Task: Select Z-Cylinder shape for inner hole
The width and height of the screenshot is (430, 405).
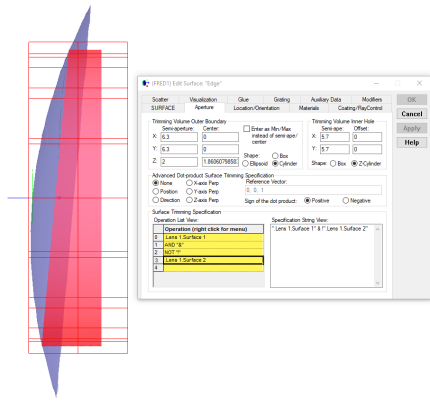Action: (355, 163)
